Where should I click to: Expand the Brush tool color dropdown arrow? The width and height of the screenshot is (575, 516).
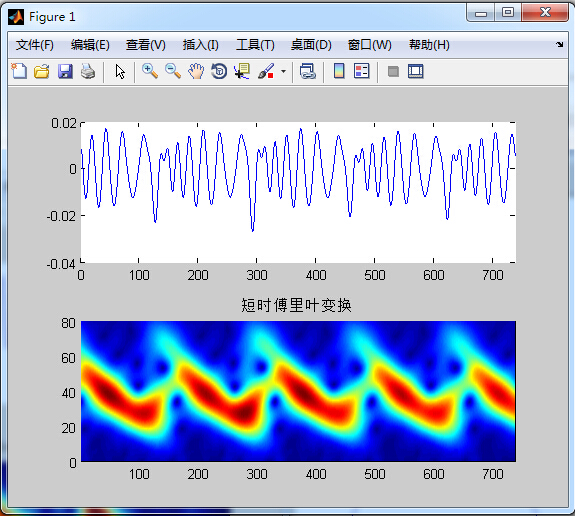click(283, 72)
